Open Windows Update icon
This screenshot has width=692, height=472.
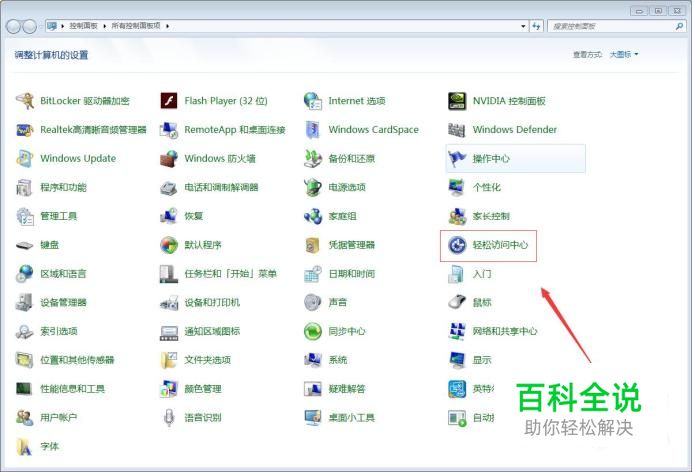point(25,158)
